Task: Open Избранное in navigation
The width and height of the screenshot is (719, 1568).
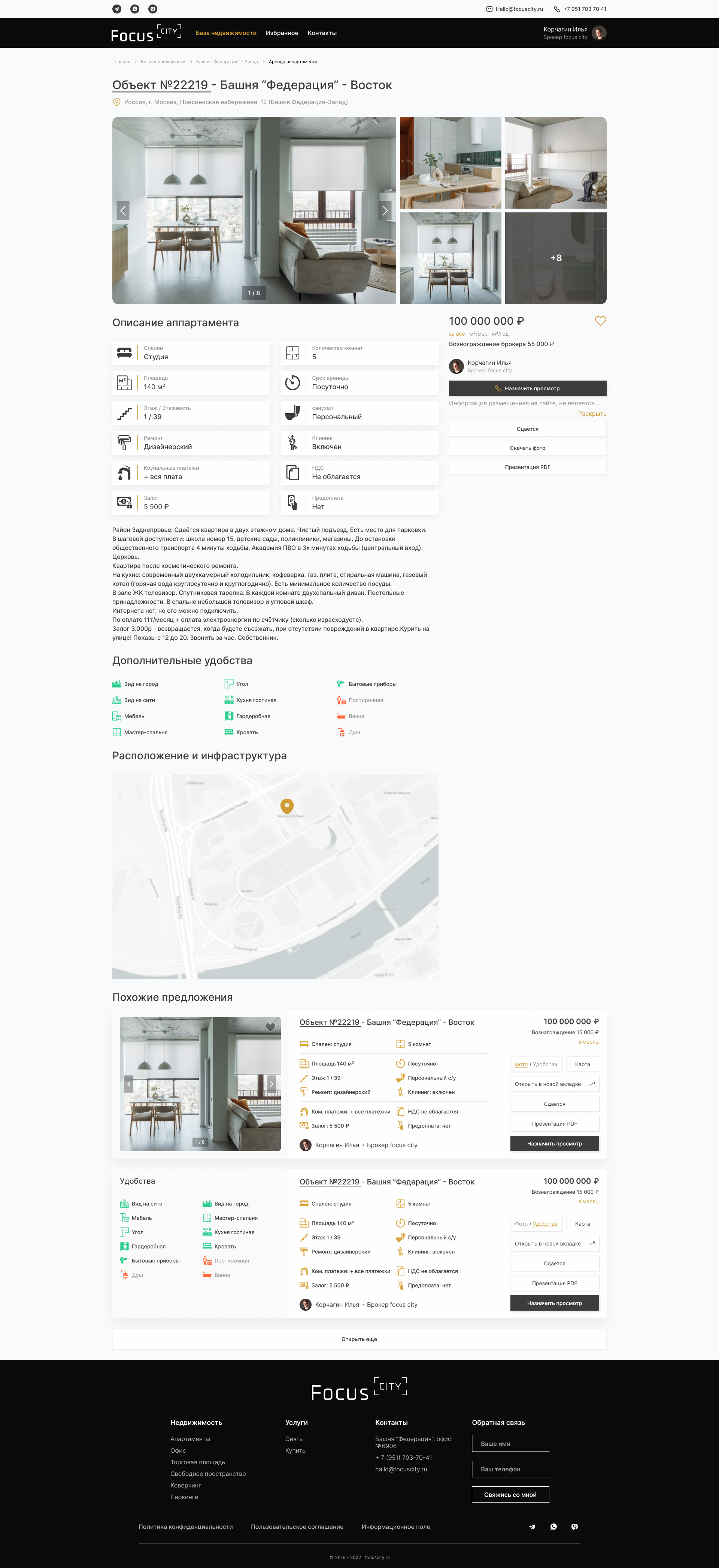Action: click(282, 33)
